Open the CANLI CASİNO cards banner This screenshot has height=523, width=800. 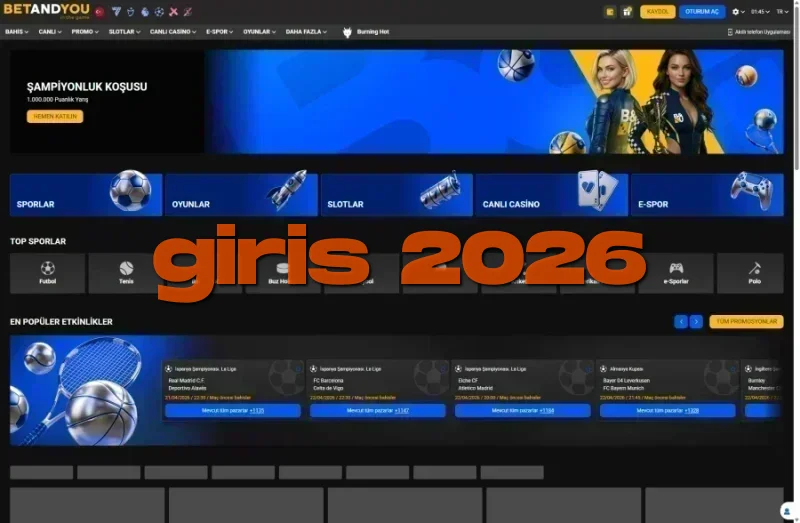552,194
